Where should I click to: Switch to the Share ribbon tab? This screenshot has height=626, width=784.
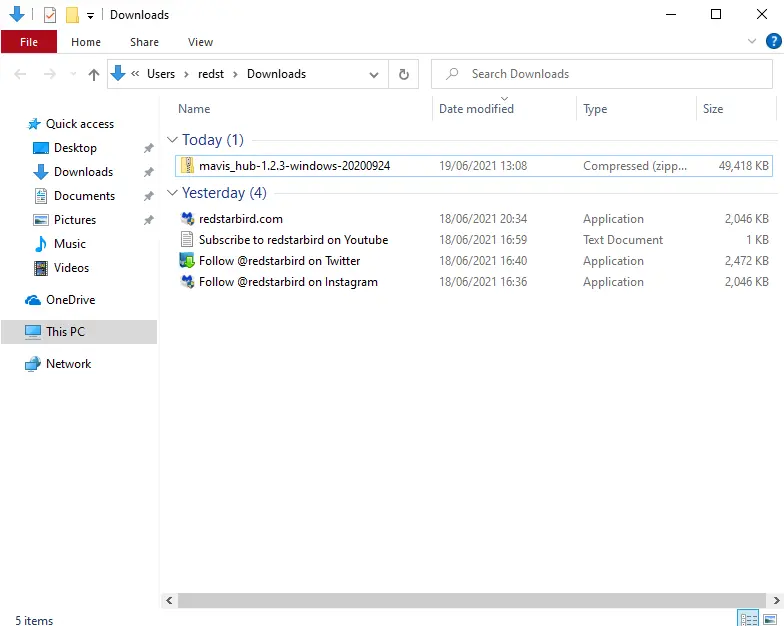click(x=144, y=42)
